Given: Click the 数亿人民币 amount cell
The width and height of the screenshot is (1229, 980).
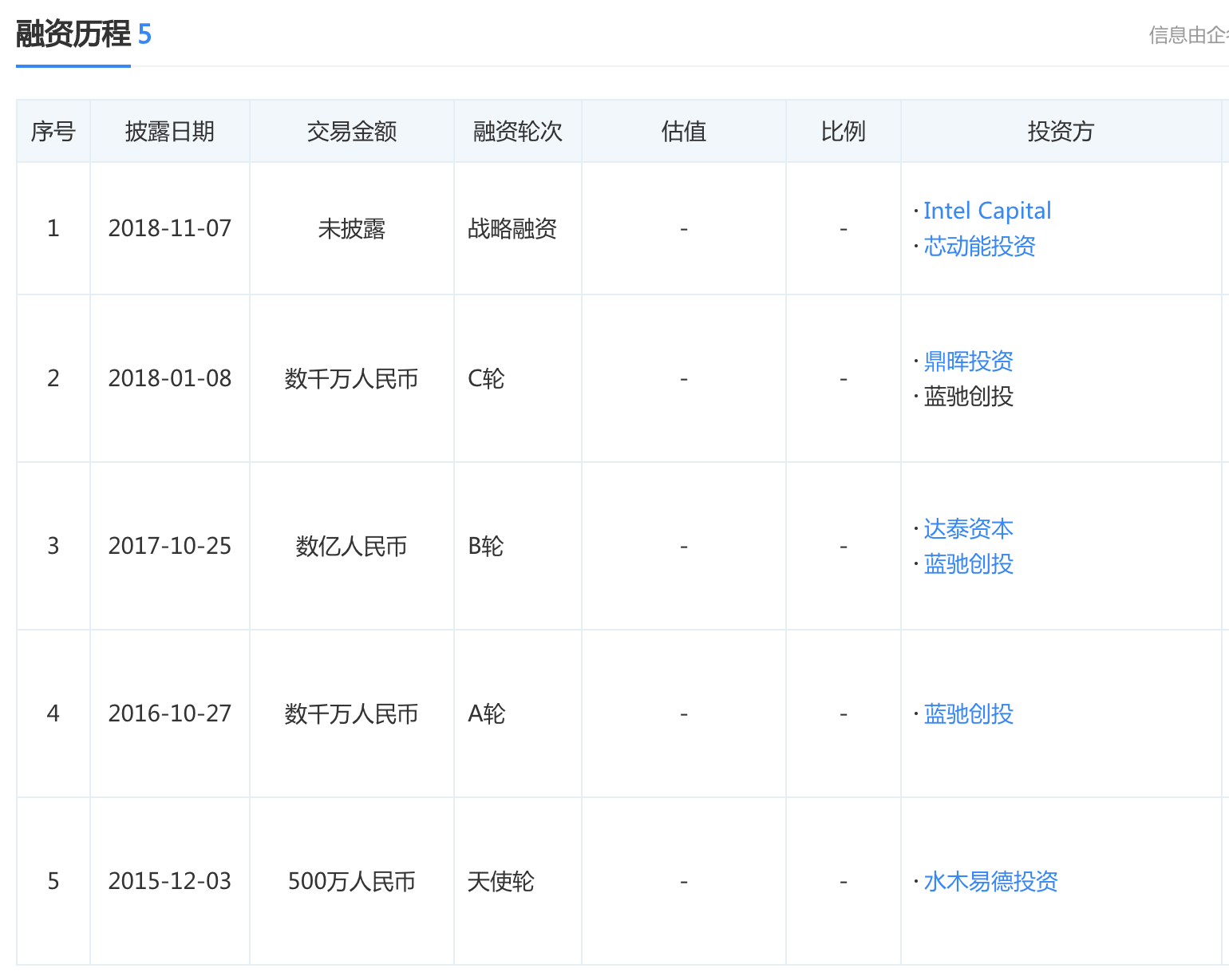Looking at the screenshot, I should [352, 546].
